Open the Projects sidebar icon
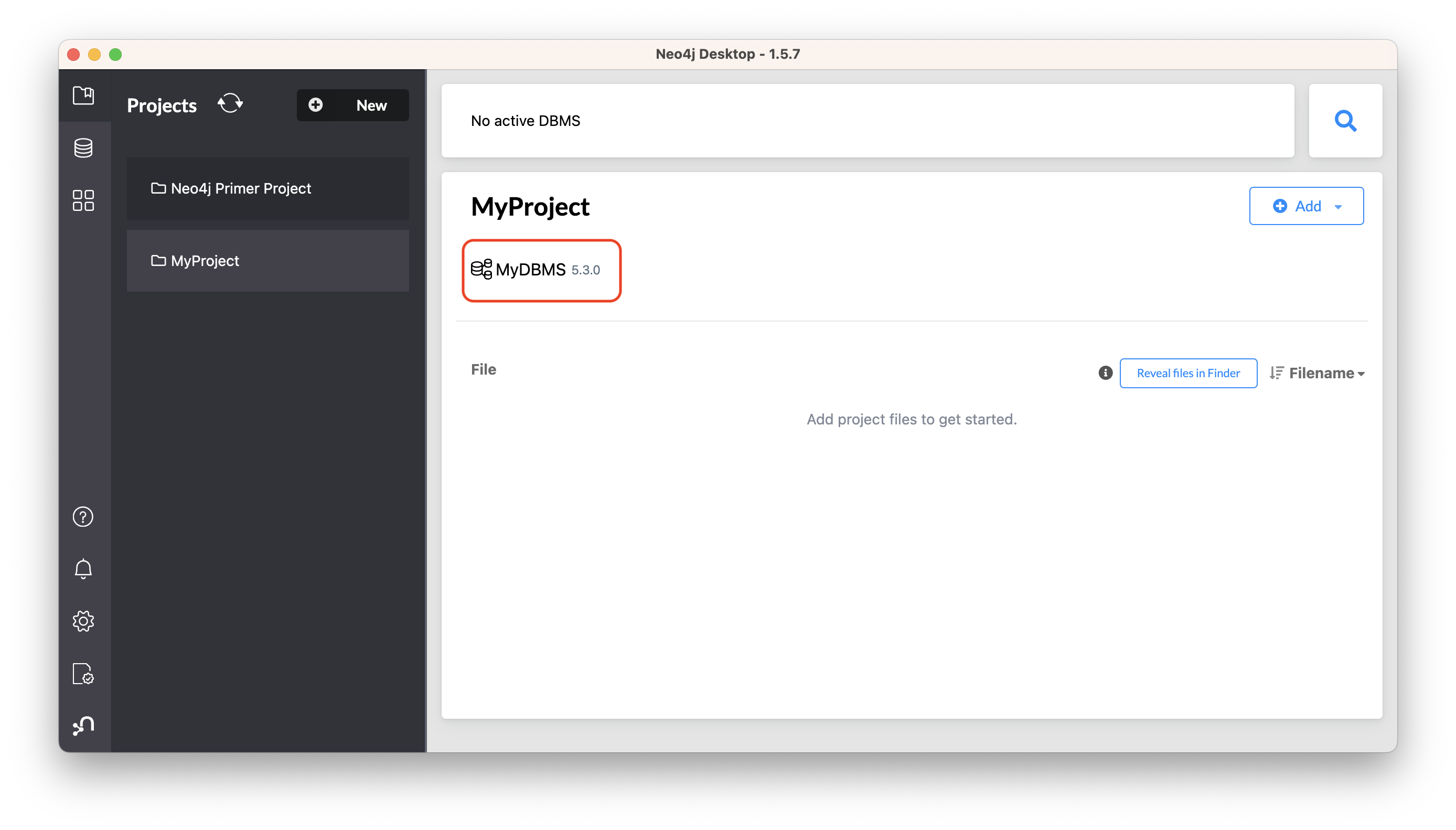This screenshot has height=830, width=1456. [x=83, y=95]
